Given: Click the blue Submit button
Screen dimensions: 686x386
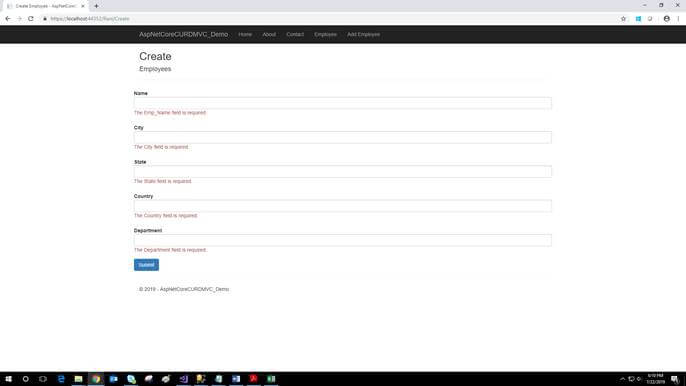Looking at the screenshot, I should tap(146, 265).
